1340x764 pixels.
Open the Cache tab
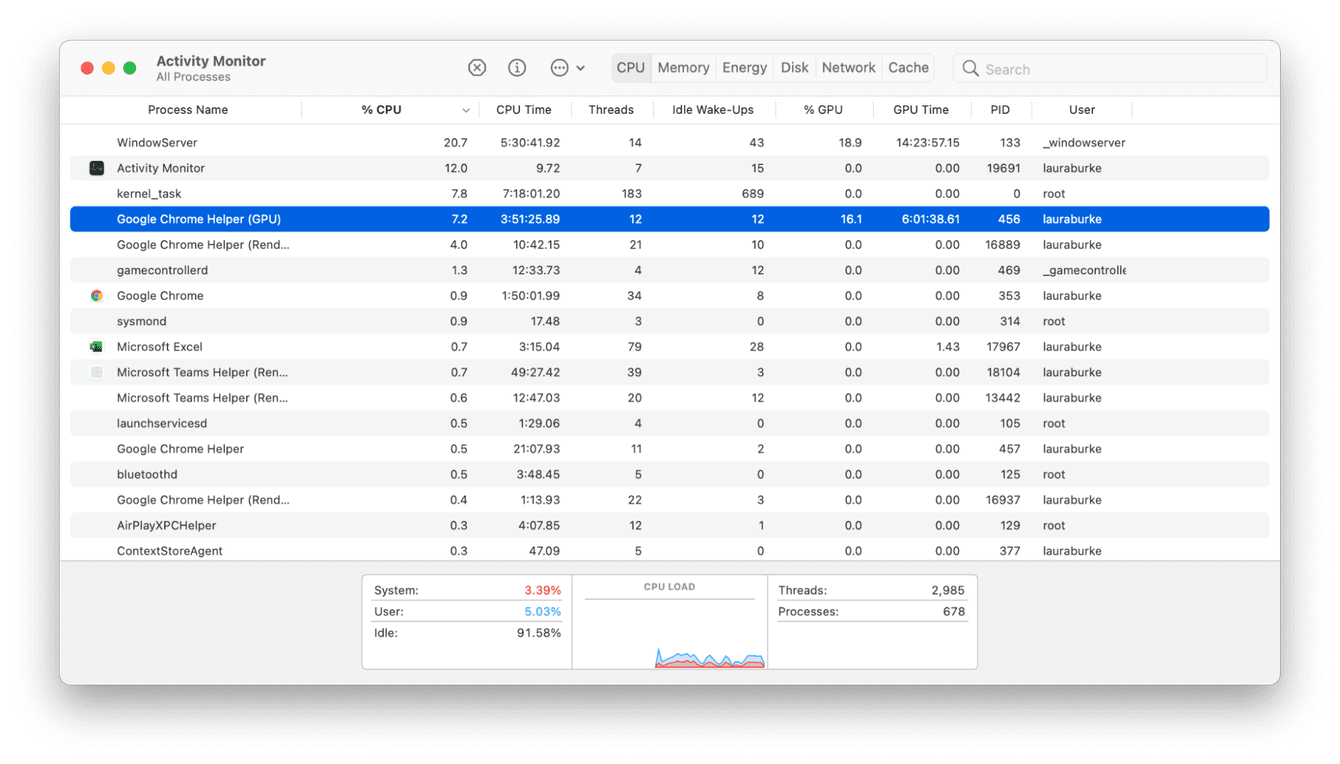pos(907,67)
